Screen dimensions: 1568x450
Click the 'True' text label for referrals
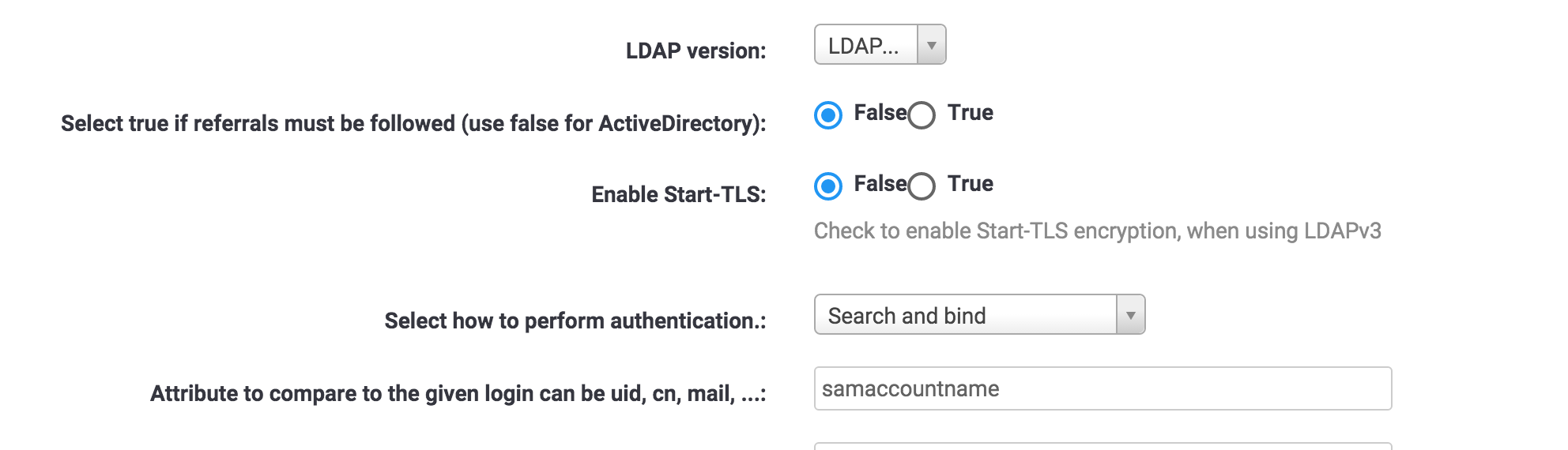970,113
